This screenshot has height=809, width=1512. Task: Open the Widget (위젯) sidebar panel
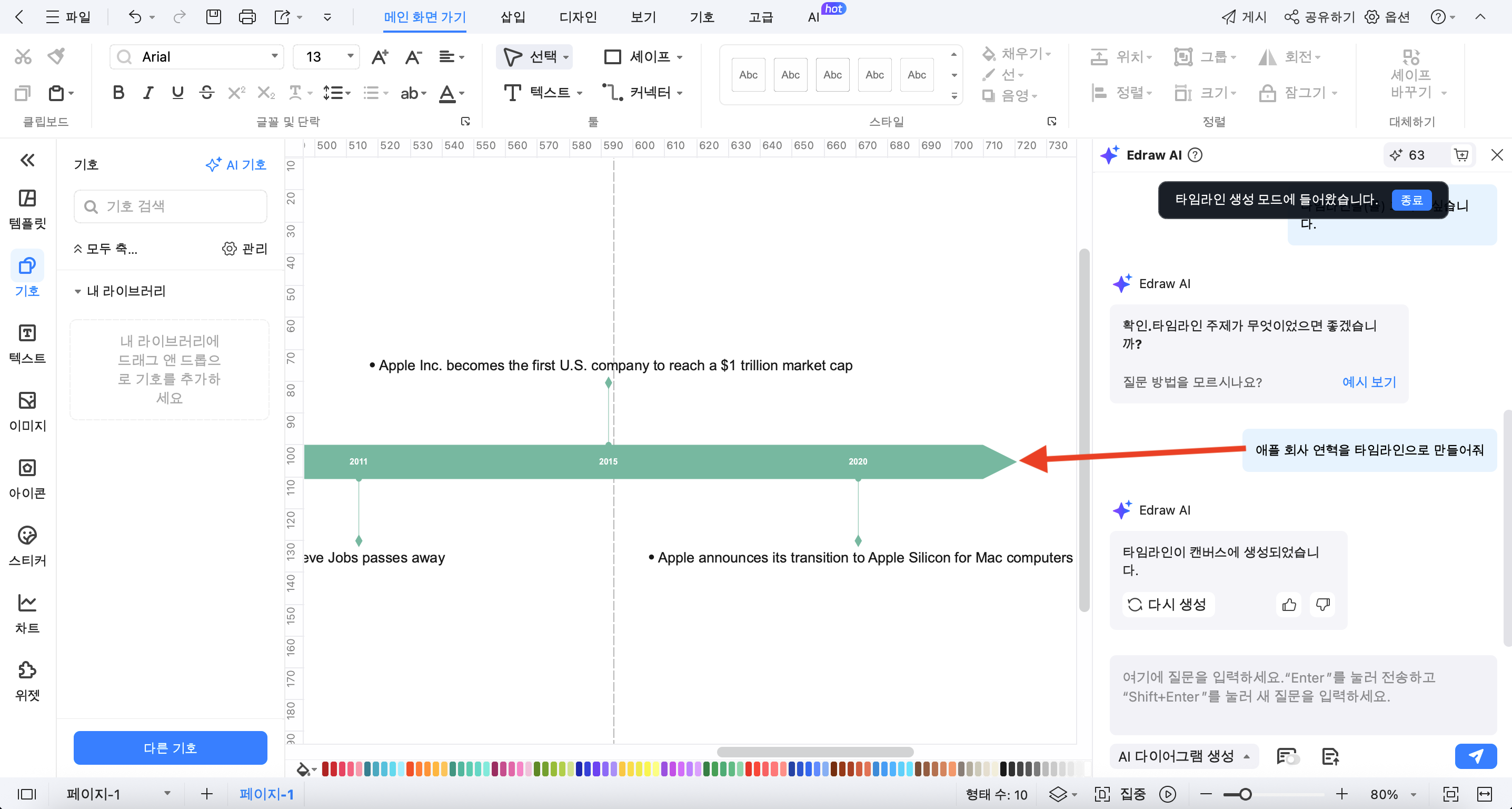[x=27, y=682]
